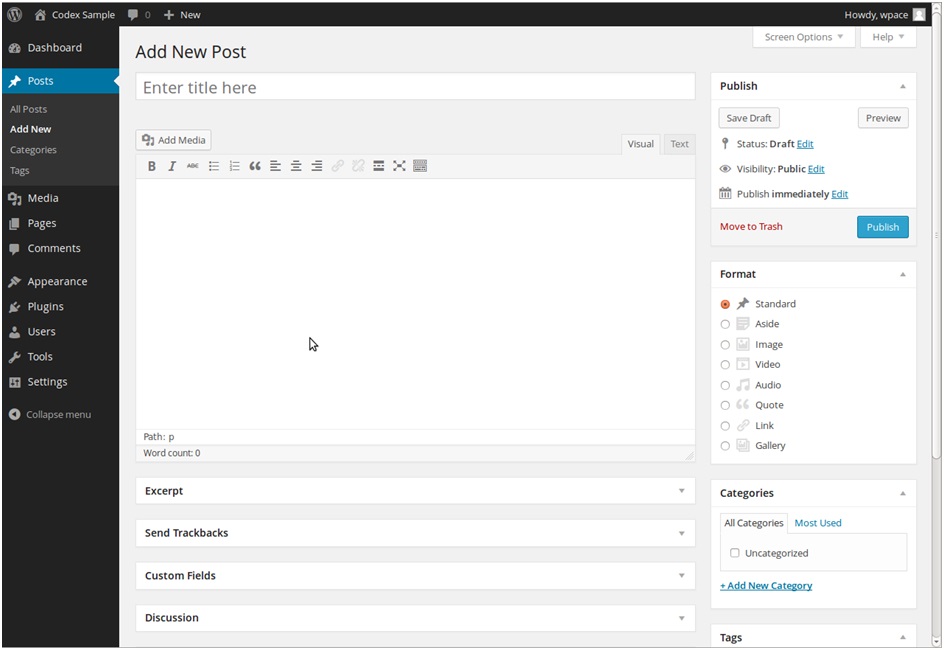Viewport: 944px width, 650px height.
Task: Click the post title input field
Action: 415,88
